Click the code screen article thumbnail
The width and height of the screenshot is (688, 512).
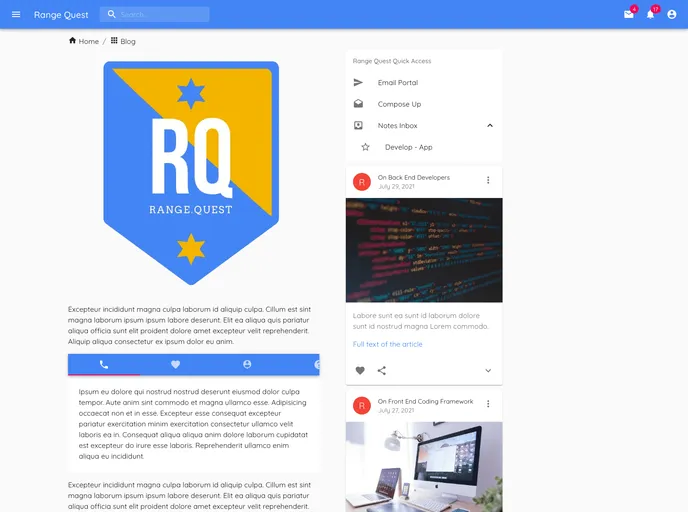coord(424,250)
